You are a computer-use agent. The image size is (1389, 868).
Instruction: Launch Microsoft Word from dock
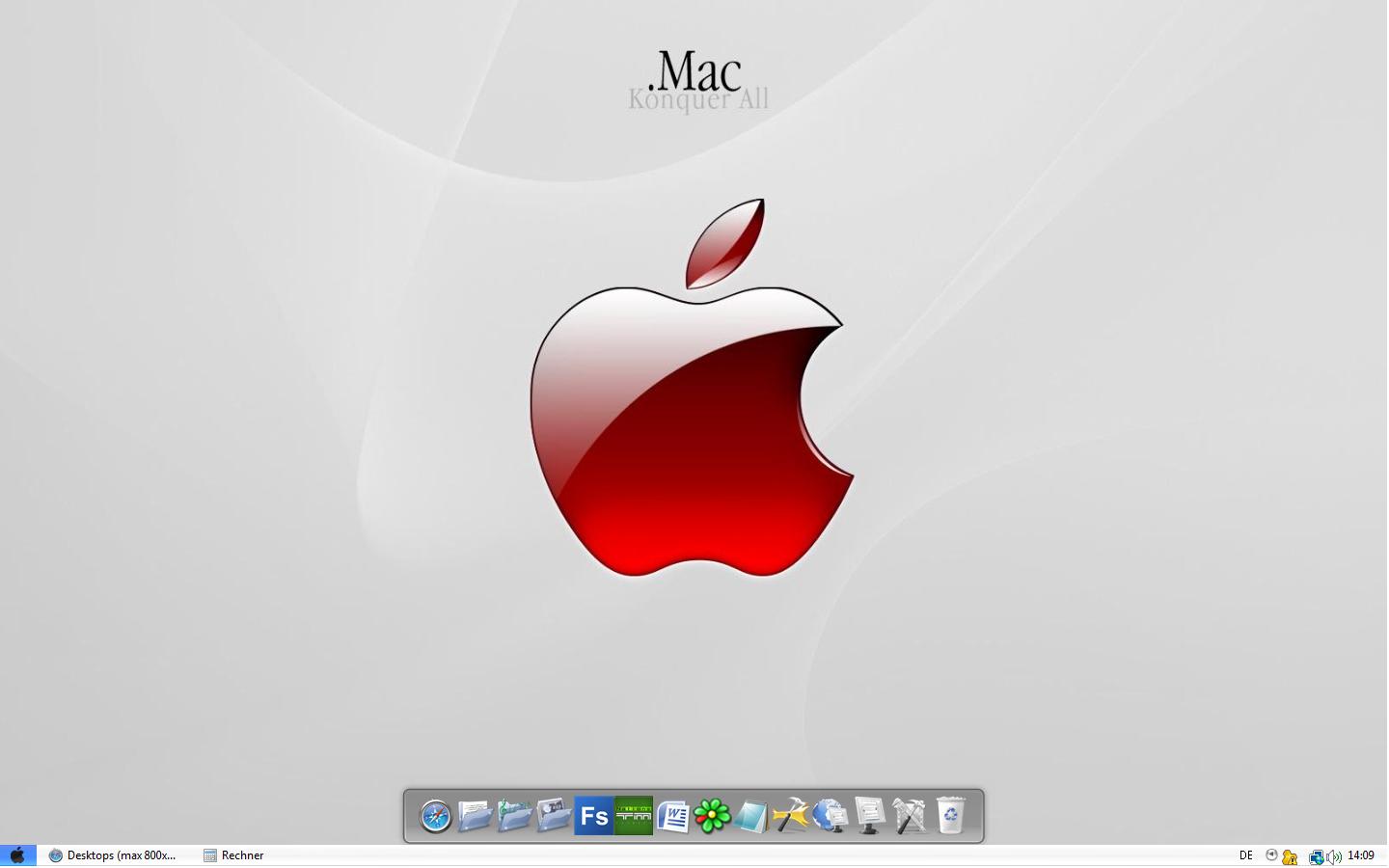pyautogui.click(x=673, y=817)
